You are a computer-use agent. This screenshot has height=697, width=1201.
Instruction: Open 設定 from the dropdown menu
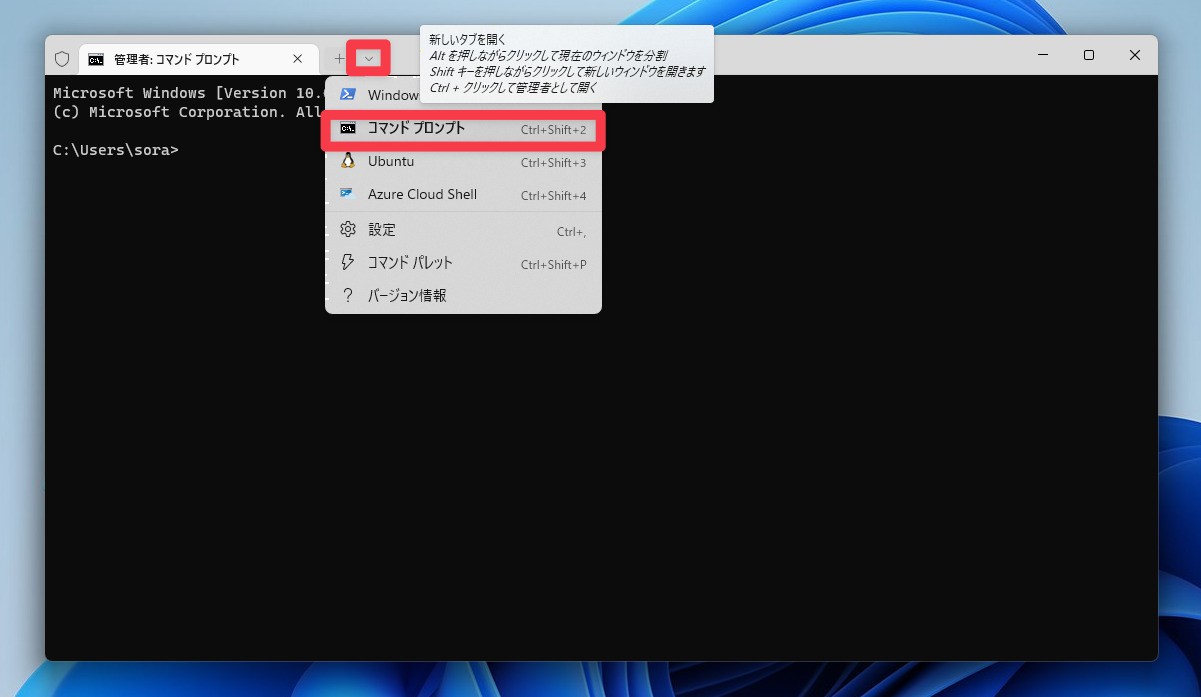coord(464,230)
